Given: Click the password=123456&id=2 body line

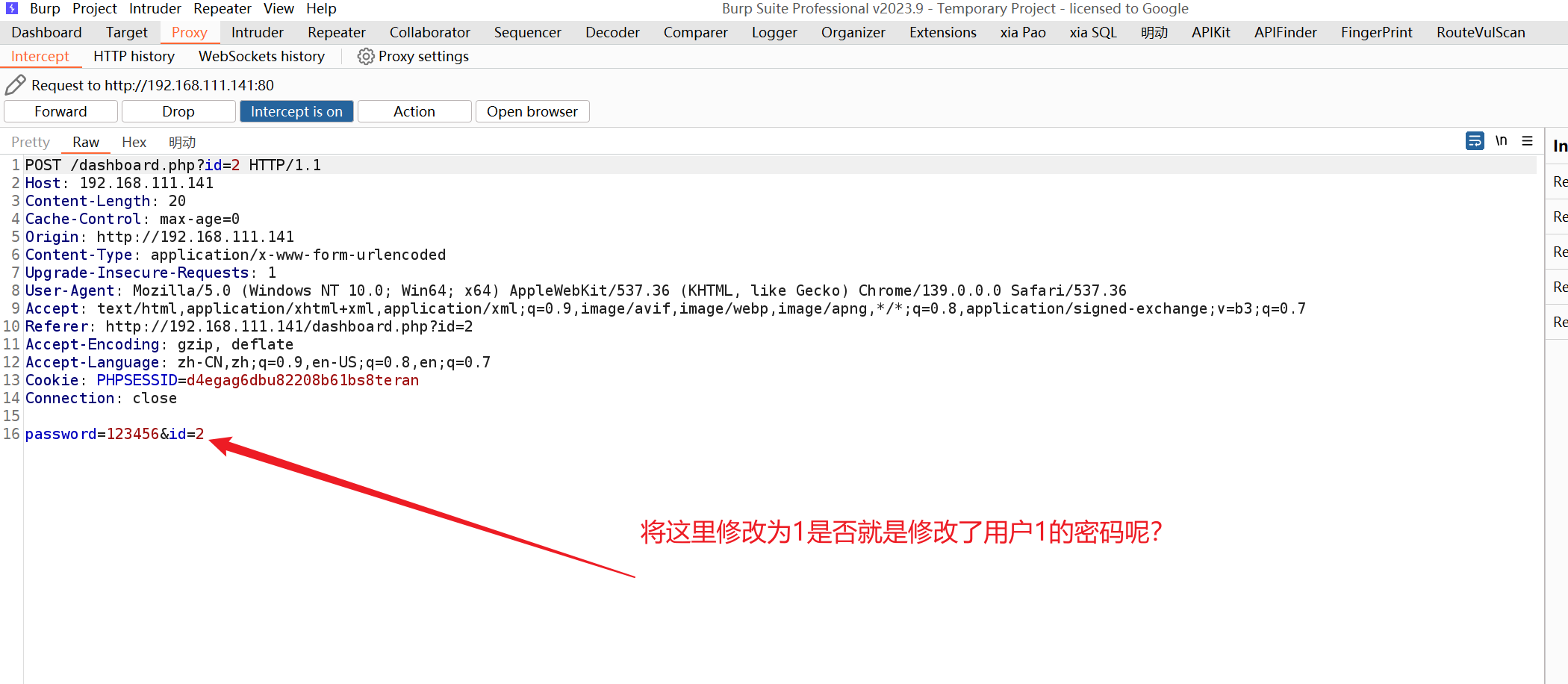Looking at the screenshot, I should pyautogui.click(x=114, y=434).
